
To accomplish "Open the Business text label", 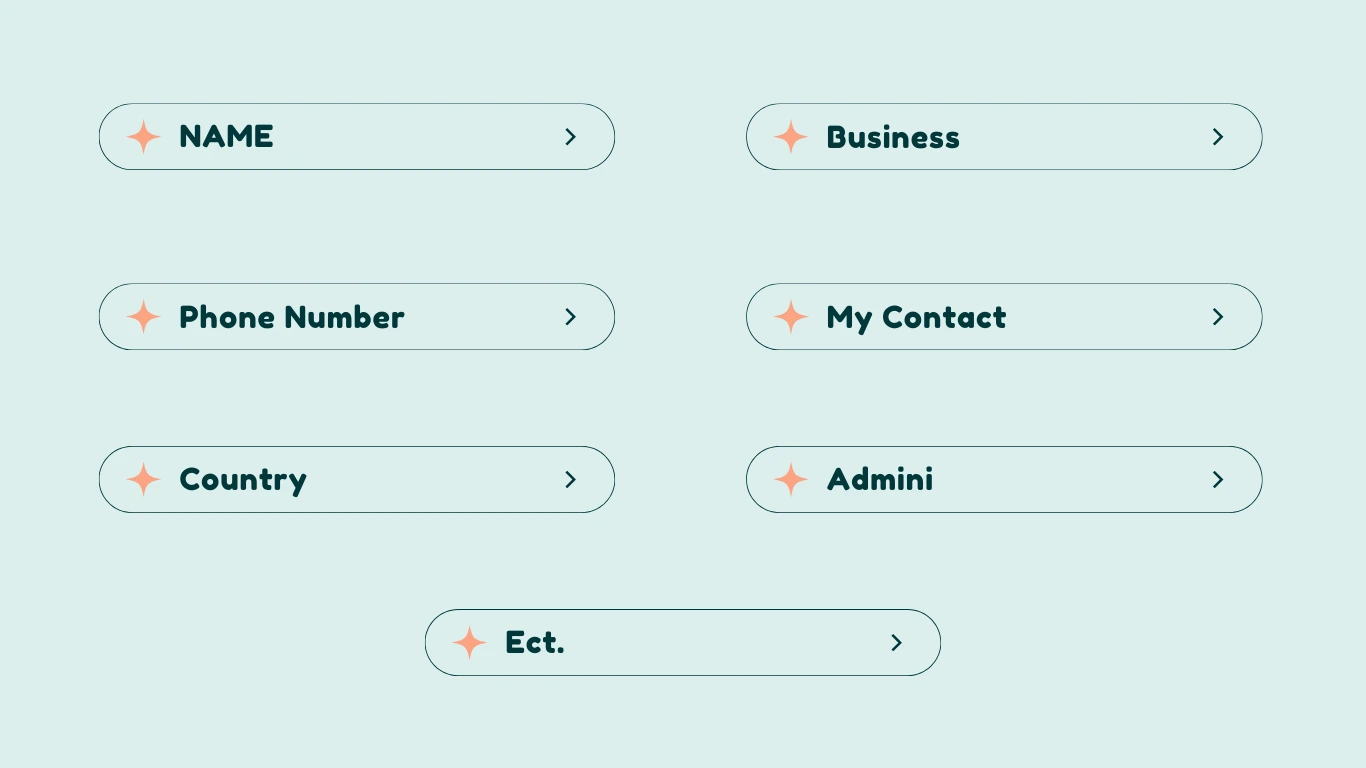I will 892,138.
